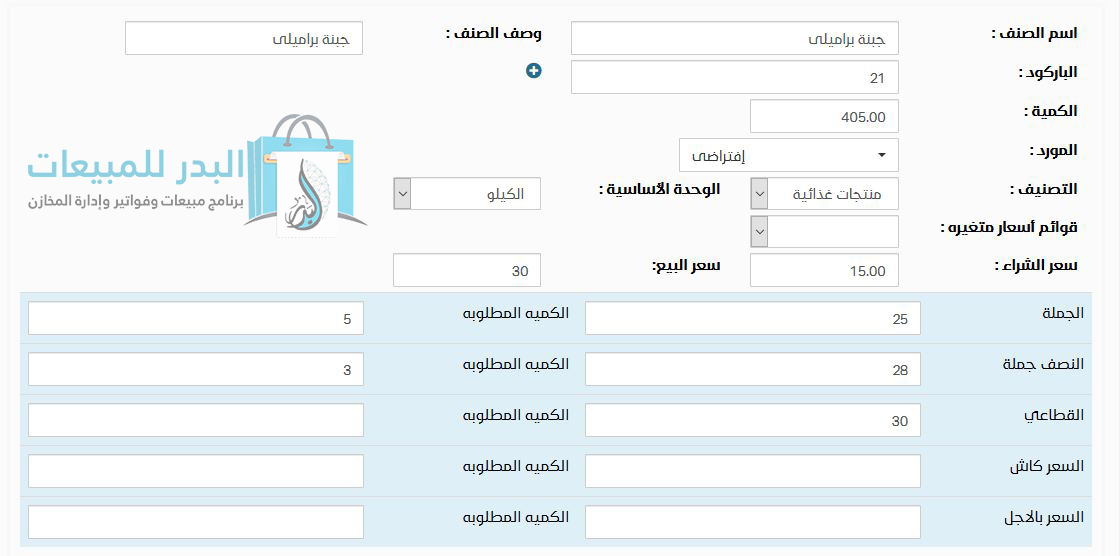Click the وصف الصنف label
The image size is (1120, 556).
click(494, 33)
